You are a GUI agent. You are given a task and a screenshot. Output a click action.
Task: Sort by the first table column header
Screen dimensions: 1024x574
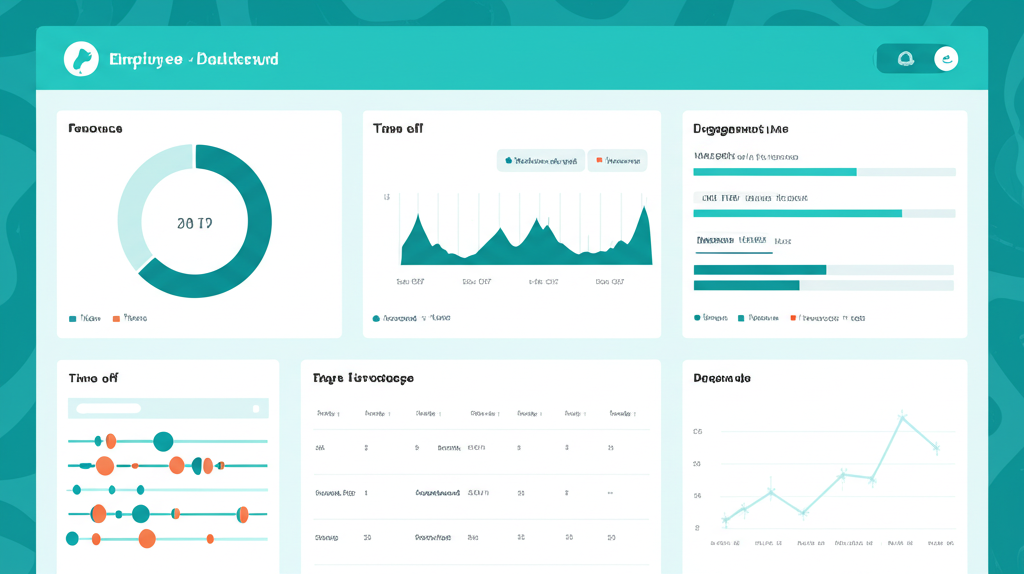[x=327, y=413]
